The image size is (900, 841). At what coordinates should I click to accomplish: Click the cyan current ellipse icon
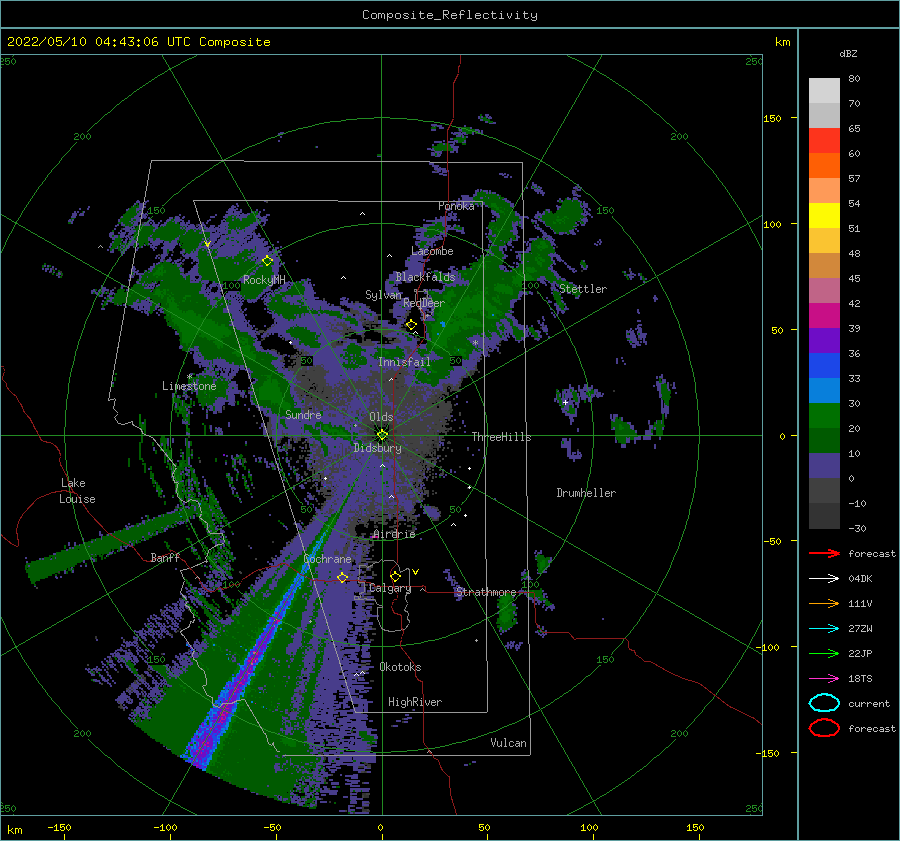click(x=824, y=703)
